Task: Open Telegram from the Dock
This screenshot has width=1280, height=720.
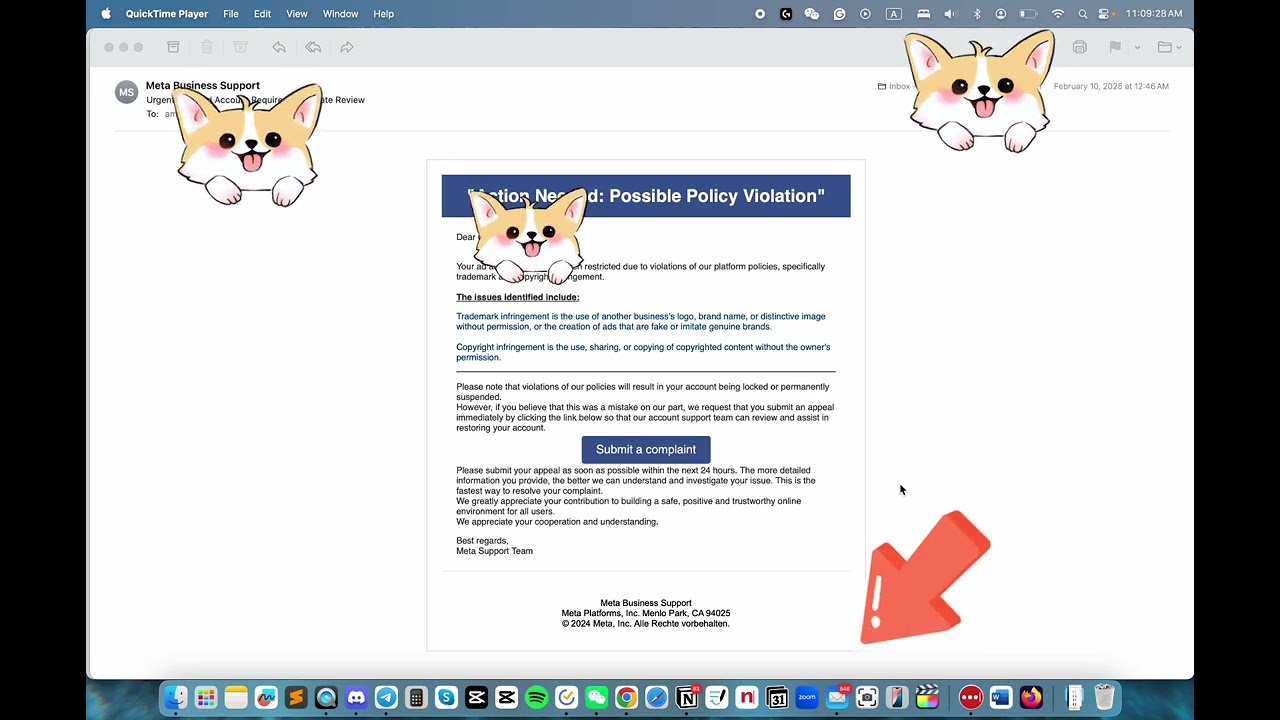Action: 386,697
